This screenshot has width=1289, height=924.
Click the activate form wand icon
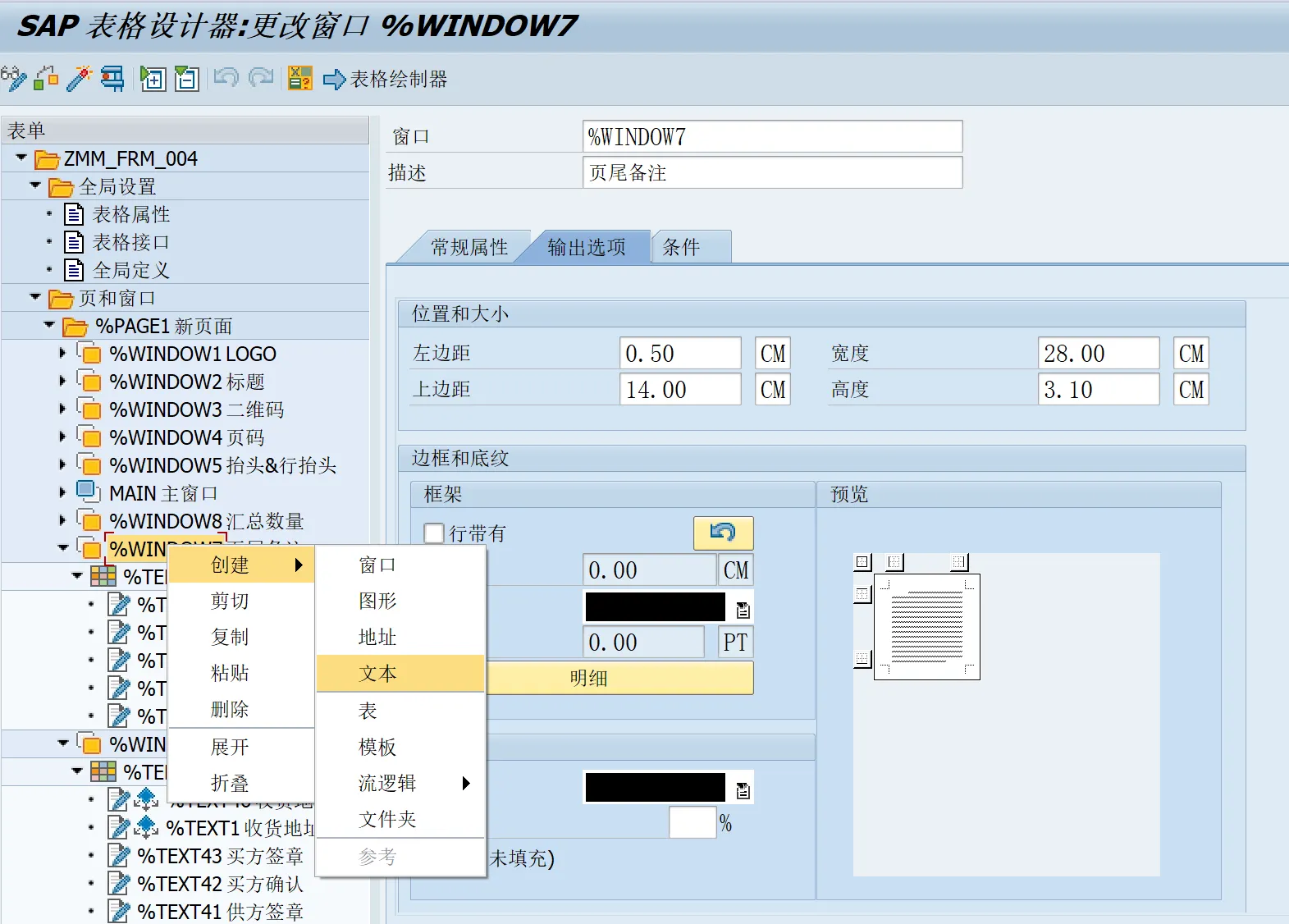[79, 79]
